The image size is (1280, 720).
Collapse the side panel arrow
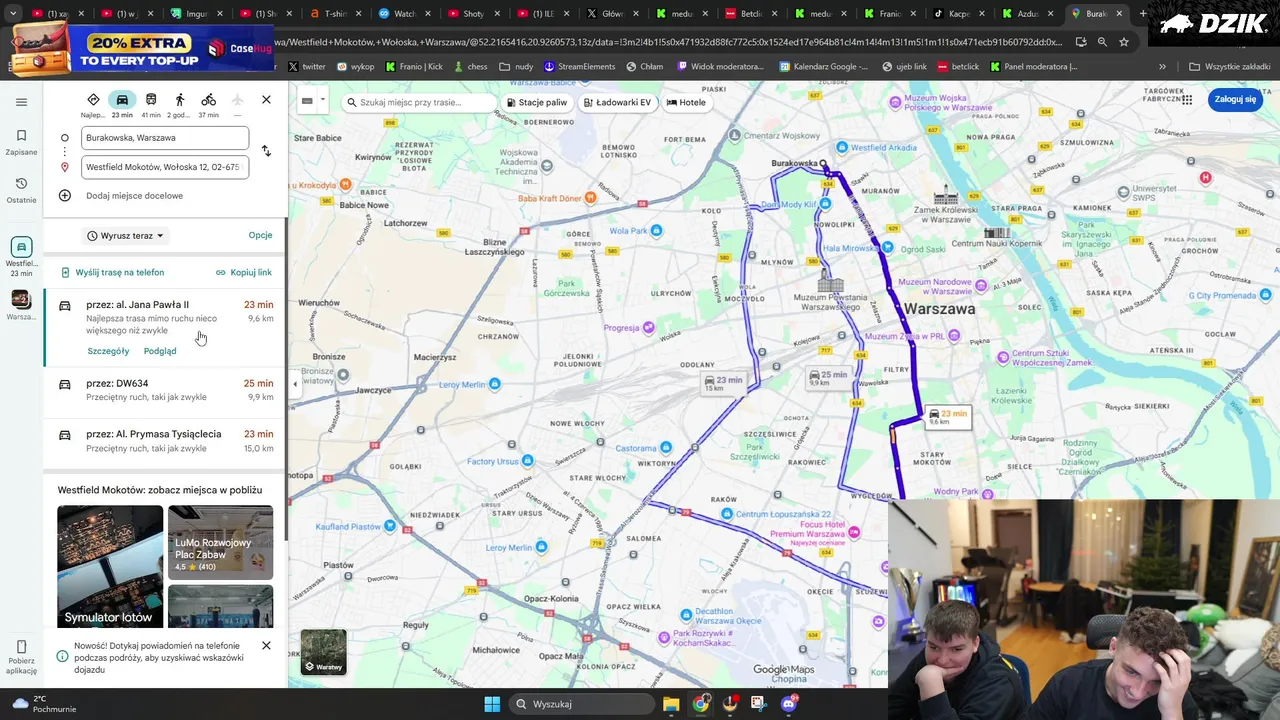294,384
